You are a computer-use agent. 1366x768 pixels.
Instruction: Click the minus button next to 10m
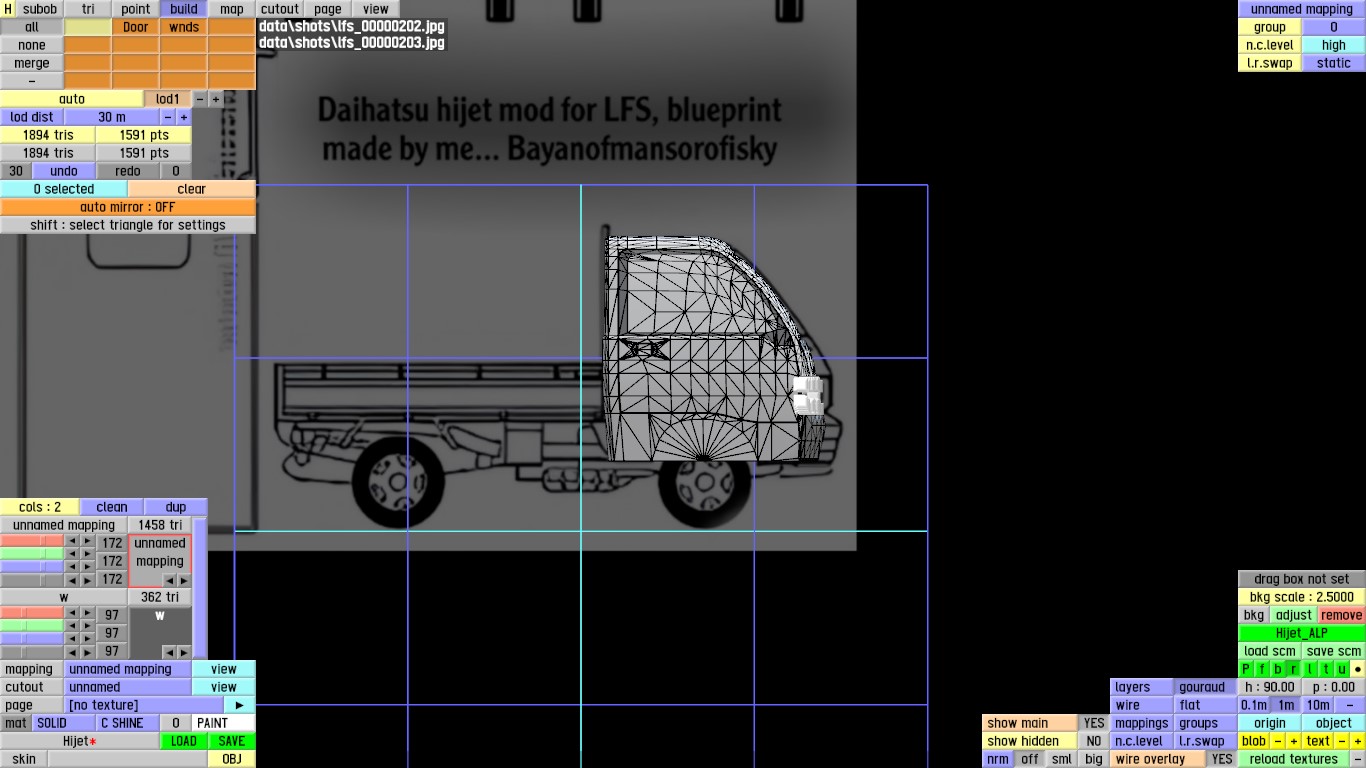[x=1350, y=705]
